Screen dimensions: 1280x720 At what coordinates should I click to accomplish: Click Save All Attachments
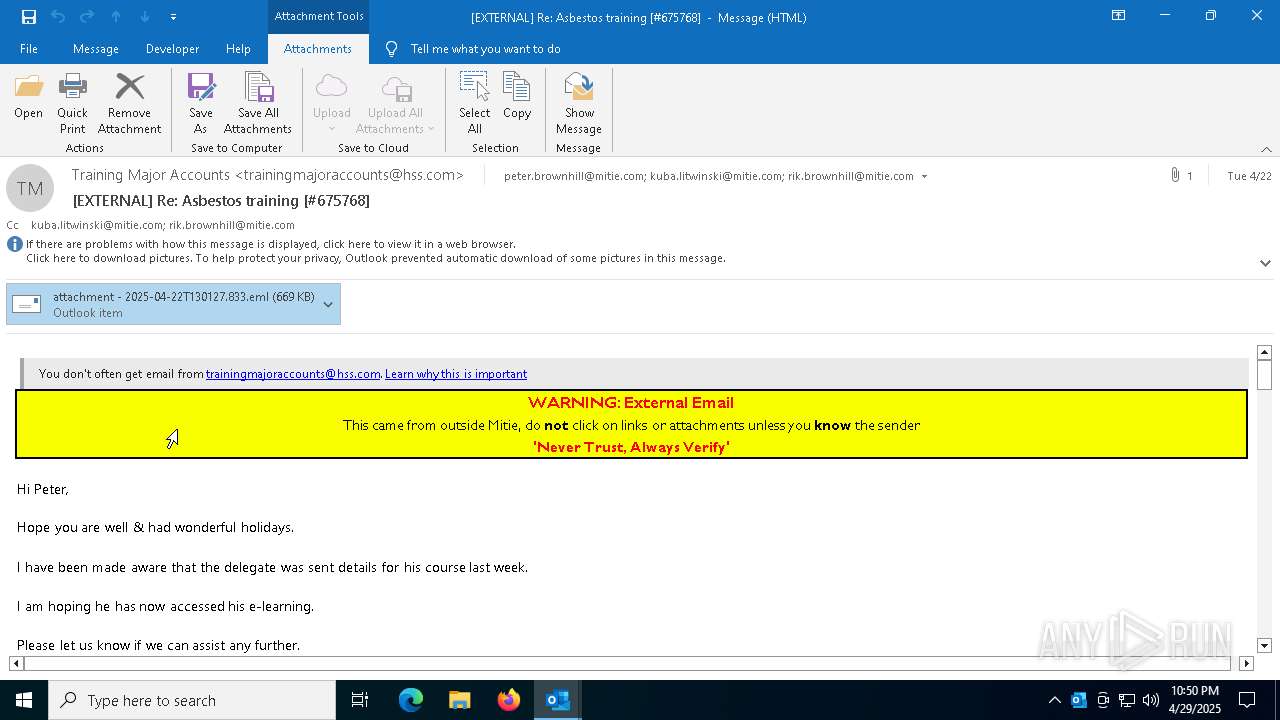(x=258, y=103)
